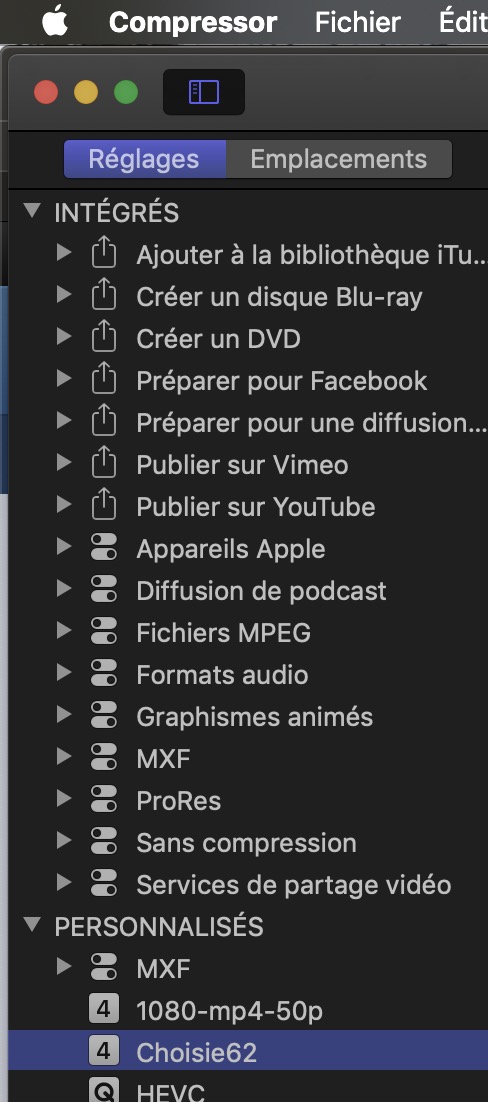Switch to the Réglages tab
The width and height of the screenshot is (488, 1102).
coord(144,159)
